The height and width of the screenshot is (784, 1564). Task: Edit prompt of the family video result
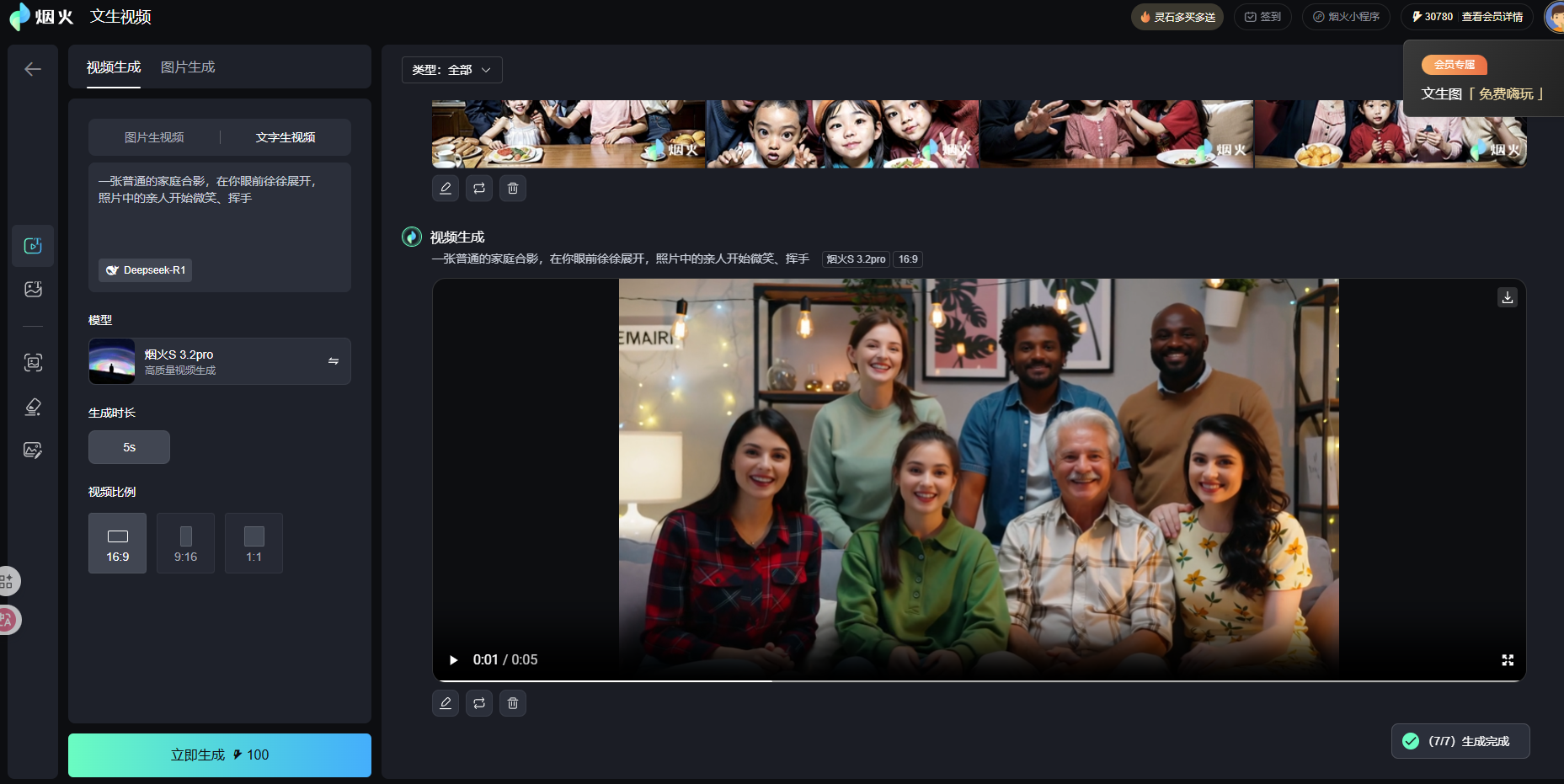tap(446, 703)
